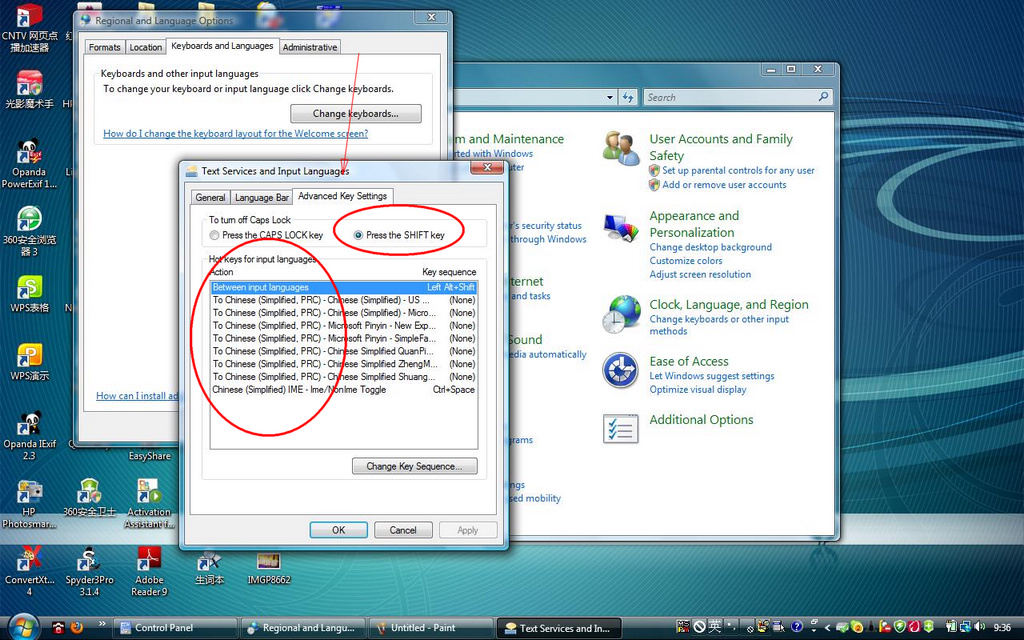Select the Microsoft Pinyin - SimpleFa row
The height and width of the screenshot is (640, 1024).
[x=344, y=338]
